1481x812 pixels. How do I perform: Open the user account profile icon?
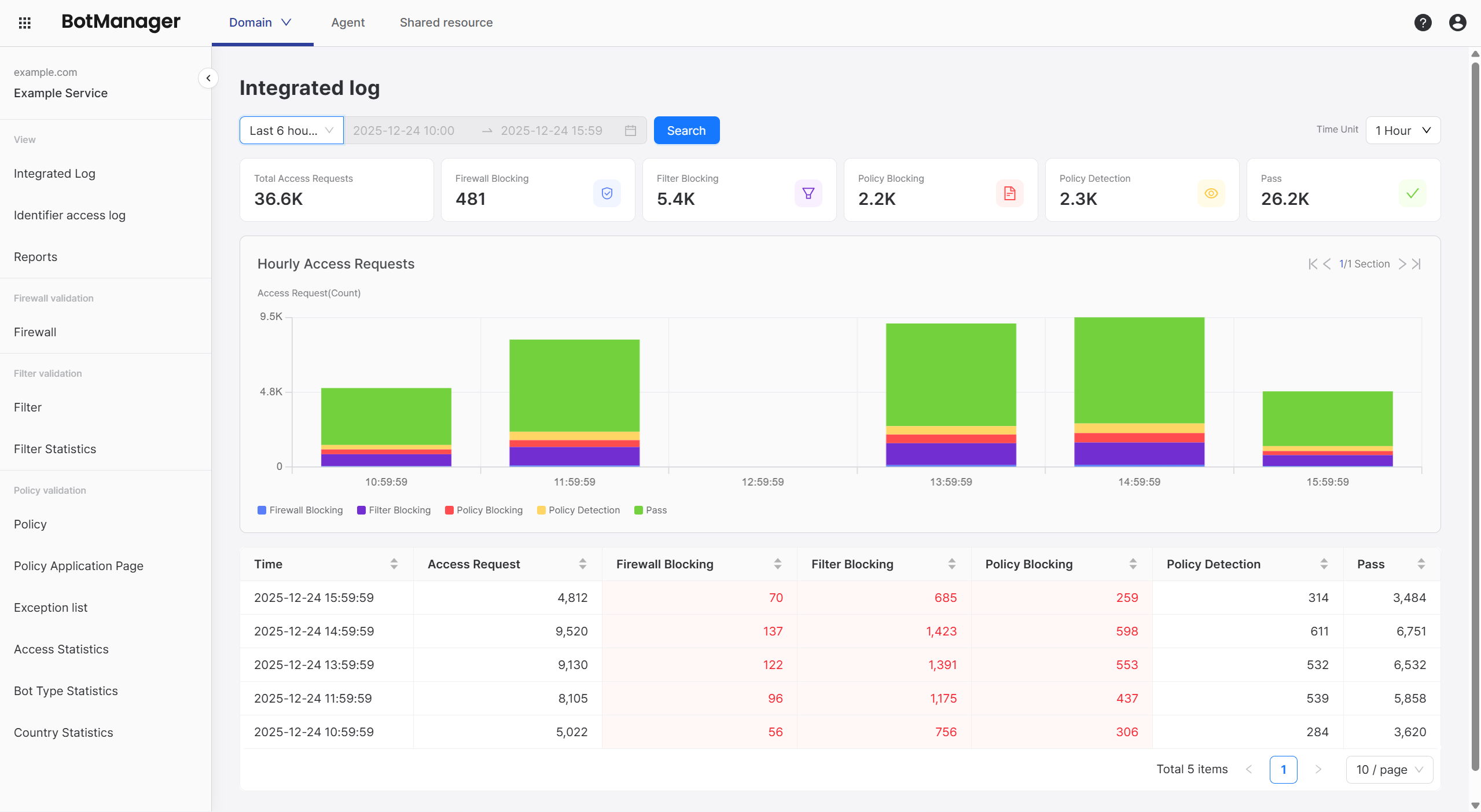[1457, 23]
